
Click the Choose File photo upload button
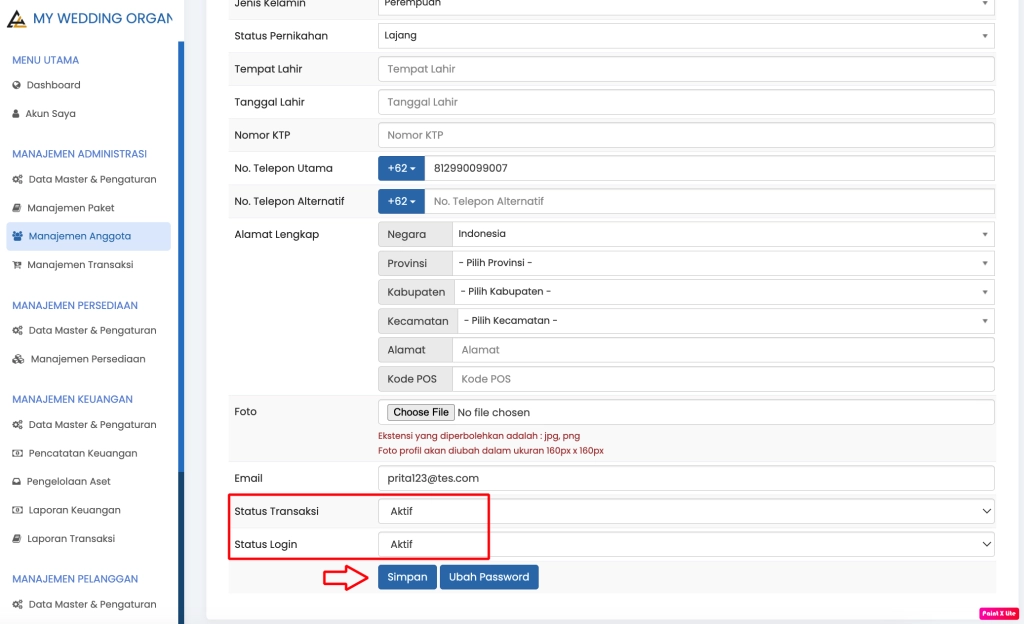(x=420, y=412)
